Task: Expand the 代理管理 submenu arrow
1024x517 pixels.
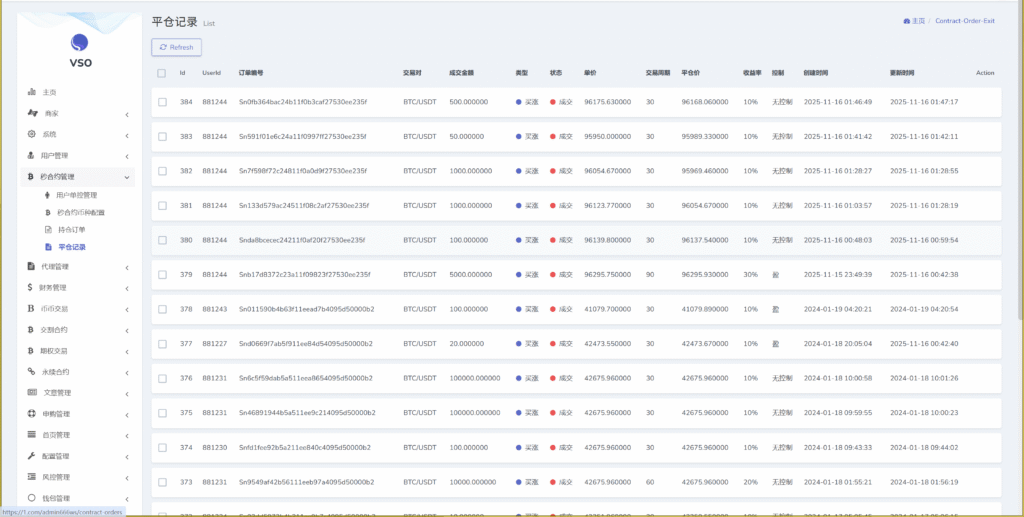Action: [x=127, y=267]
